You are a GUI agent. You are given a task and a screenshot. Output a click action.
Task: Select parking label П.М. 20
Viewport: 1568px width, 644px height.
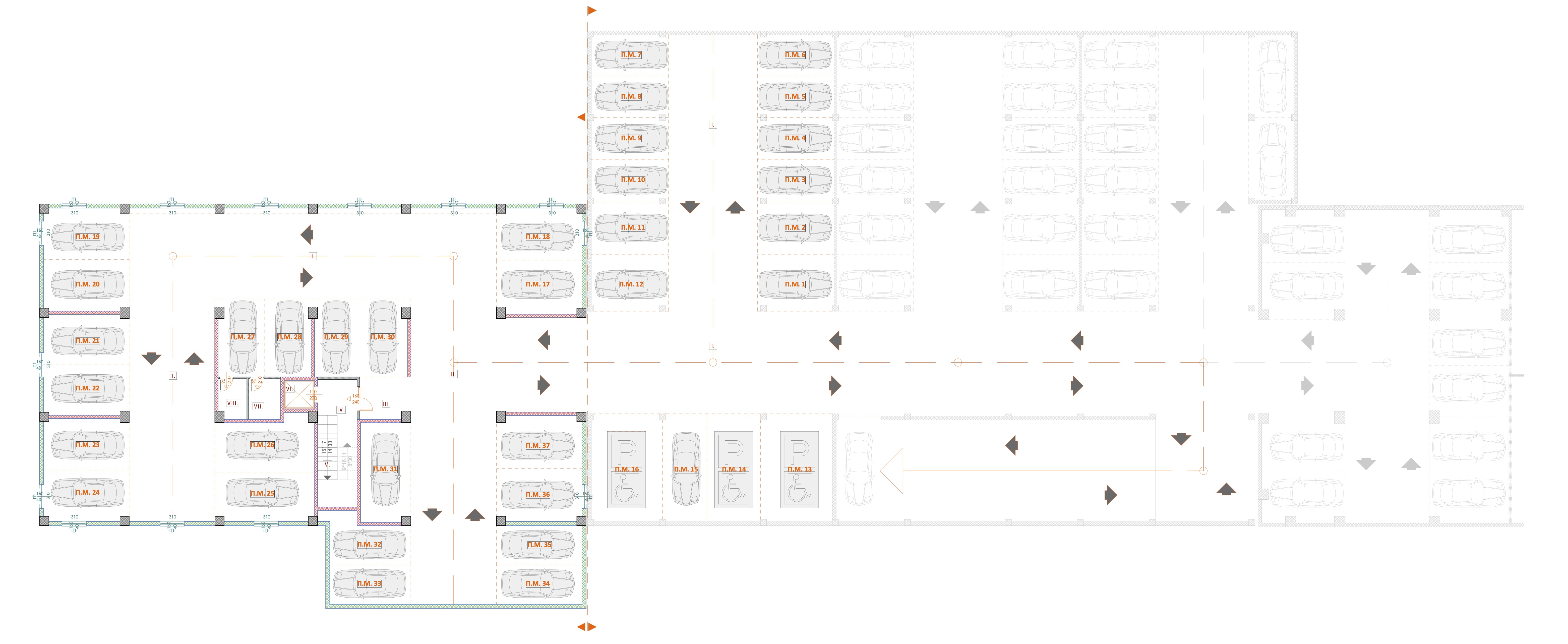click(88, 284)
